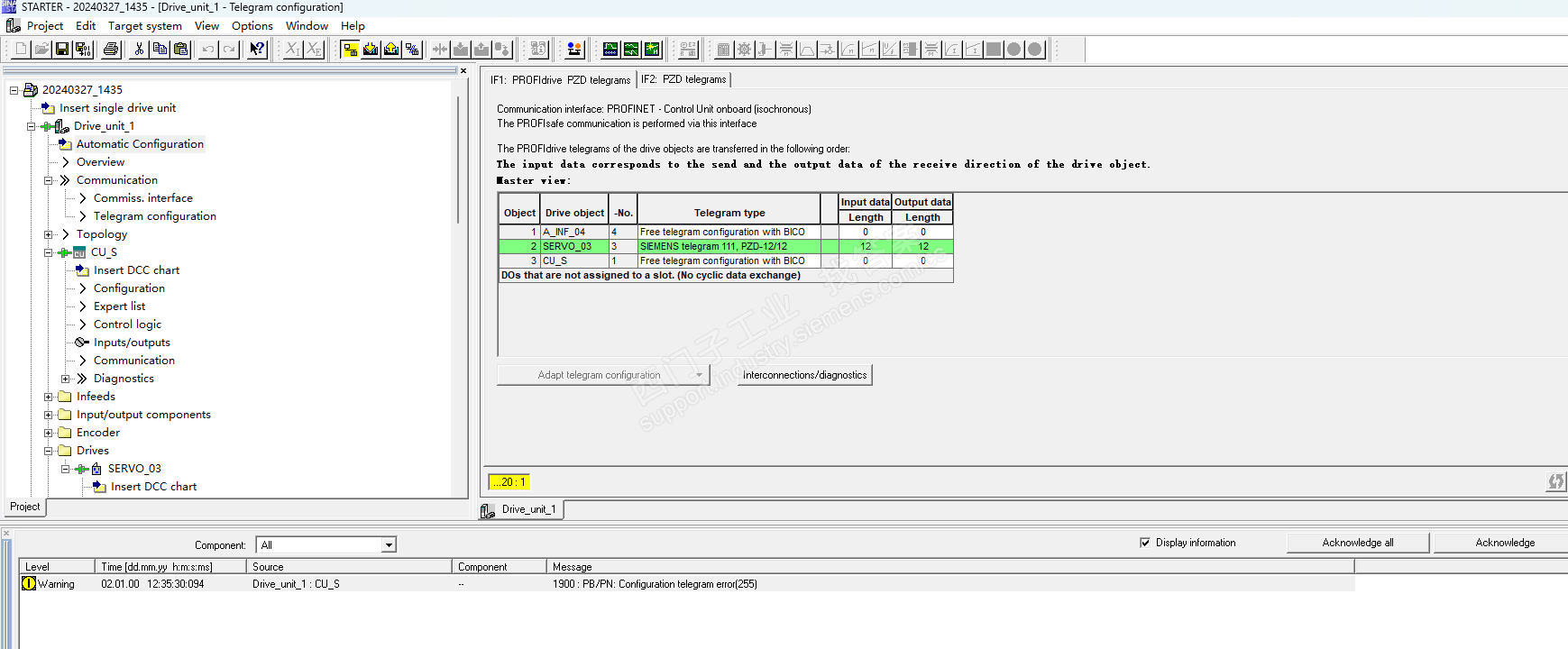Image resolution: width=1568 pixels, height=649 pixels.
Task: Print using the printer icon
Action: (111, 49)
